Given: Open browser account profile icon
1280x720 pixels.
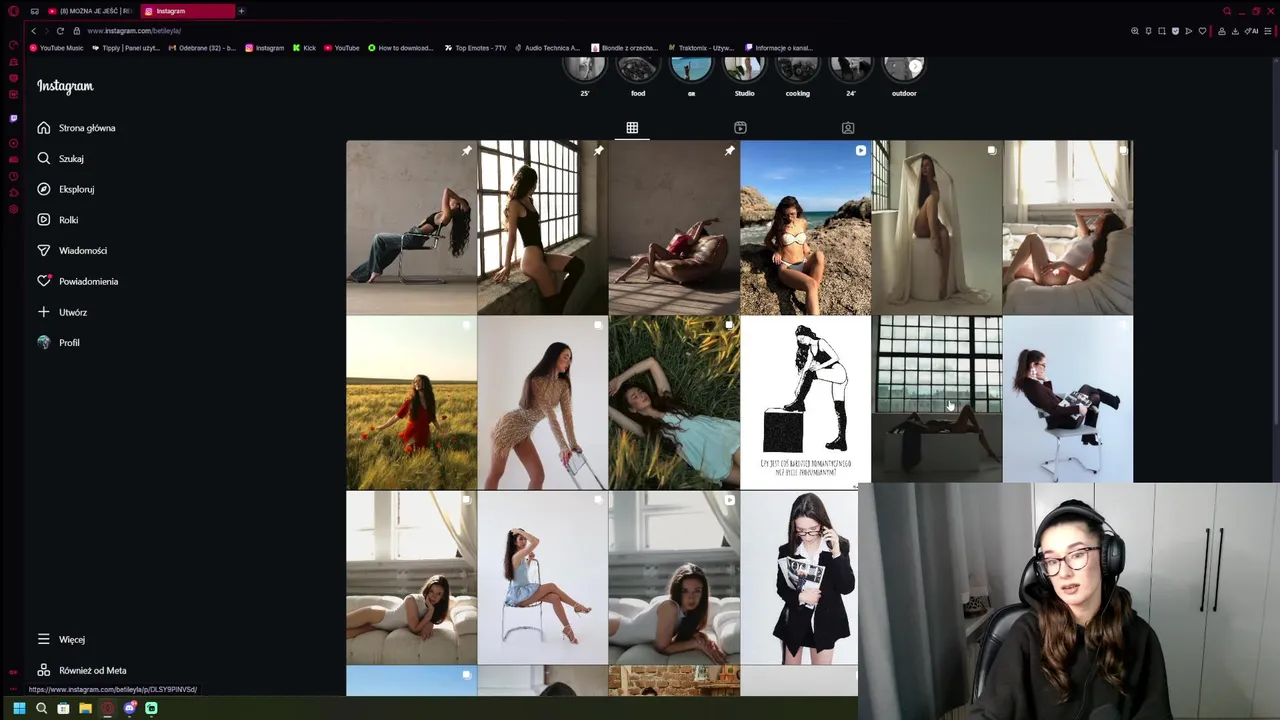Looking at the screenshot, I should click(1222, 31).
